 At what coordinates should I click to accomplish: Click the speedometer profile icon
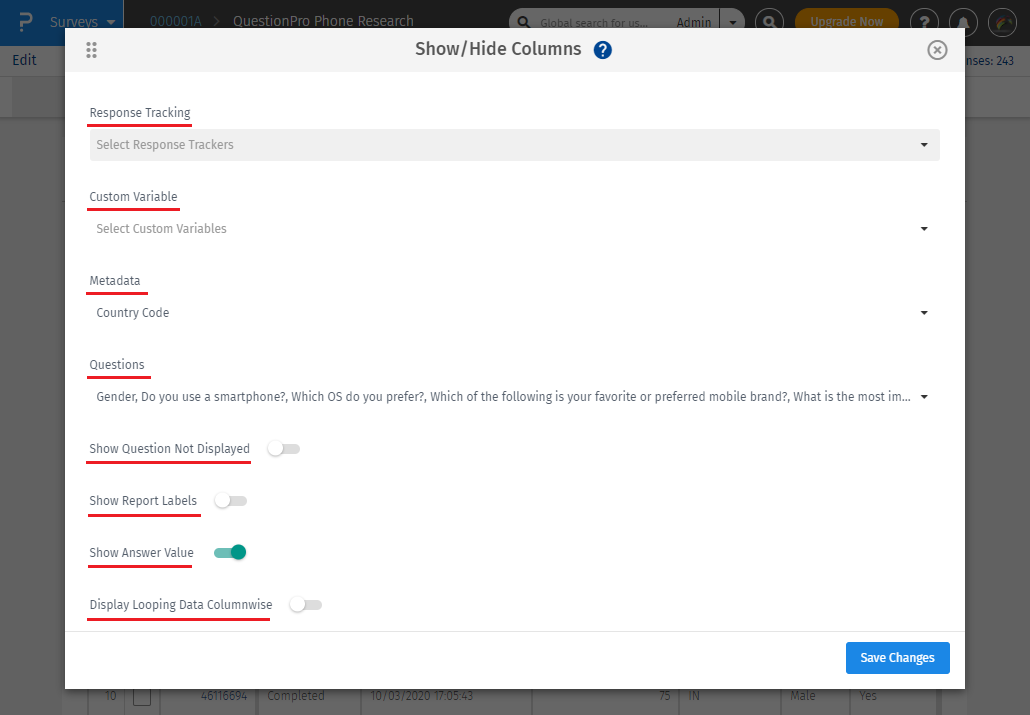point(1002,21)
